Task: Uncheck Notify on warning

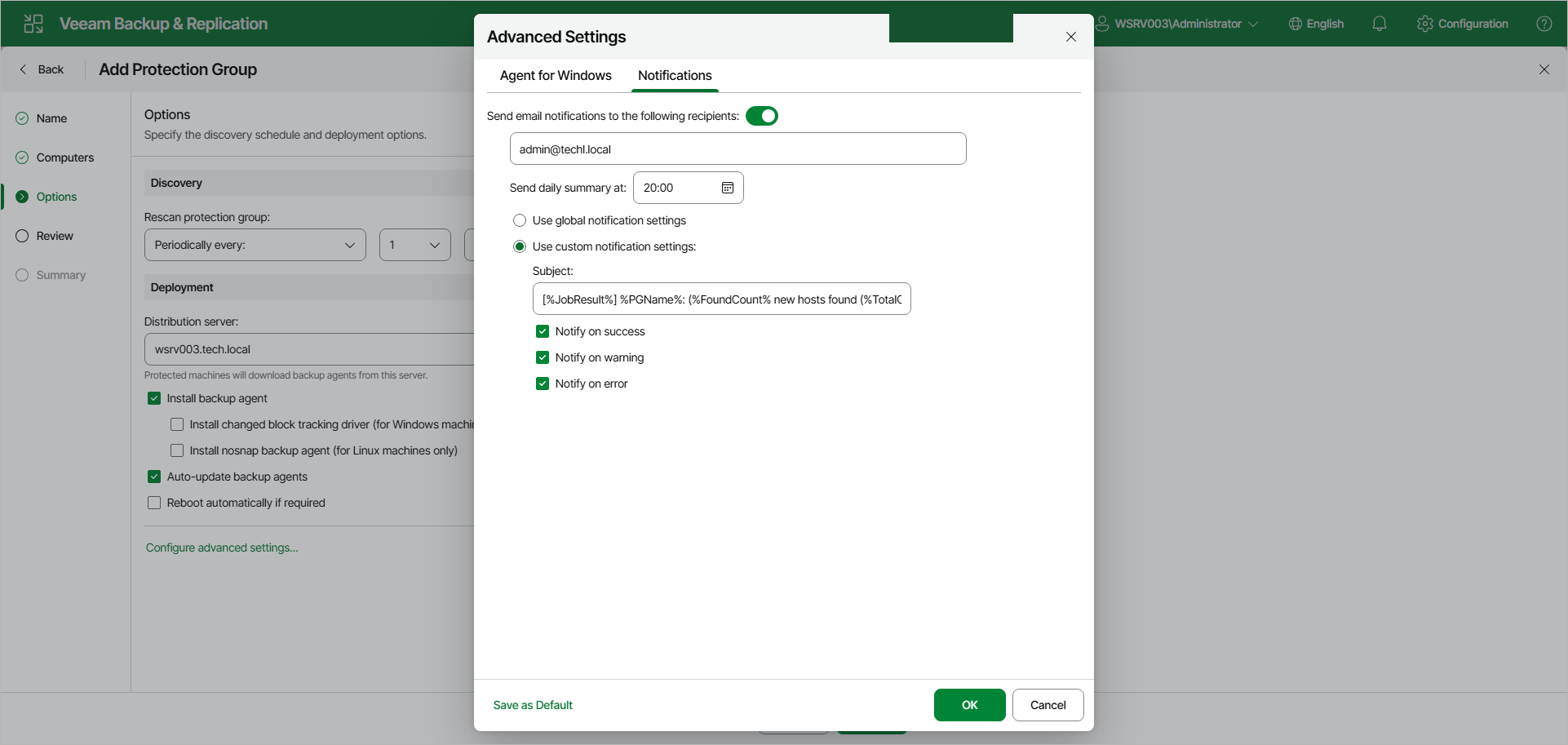Action: [543, 357]
